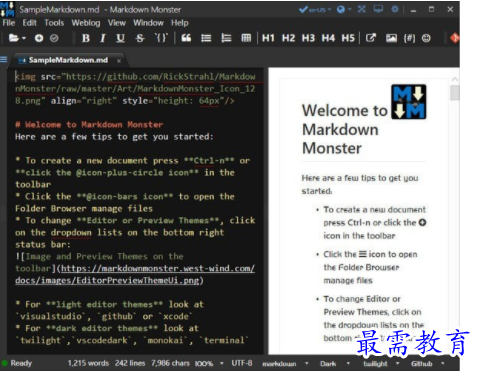The image size is (478, 374).
Task: Open the Tools menu
Action: (54, 23)
